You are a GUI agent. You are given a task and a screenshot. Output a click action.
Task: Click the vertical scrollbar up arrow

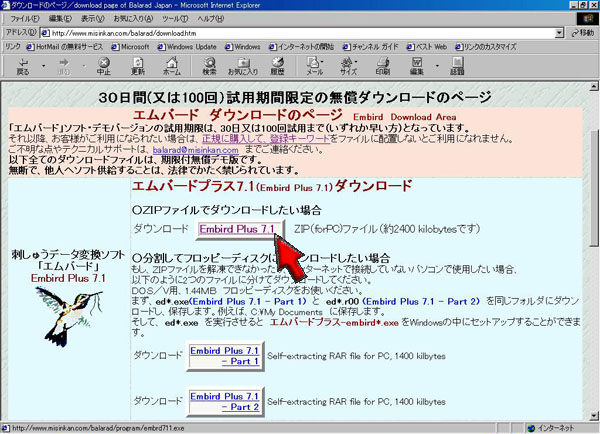(x=594, y=86)
